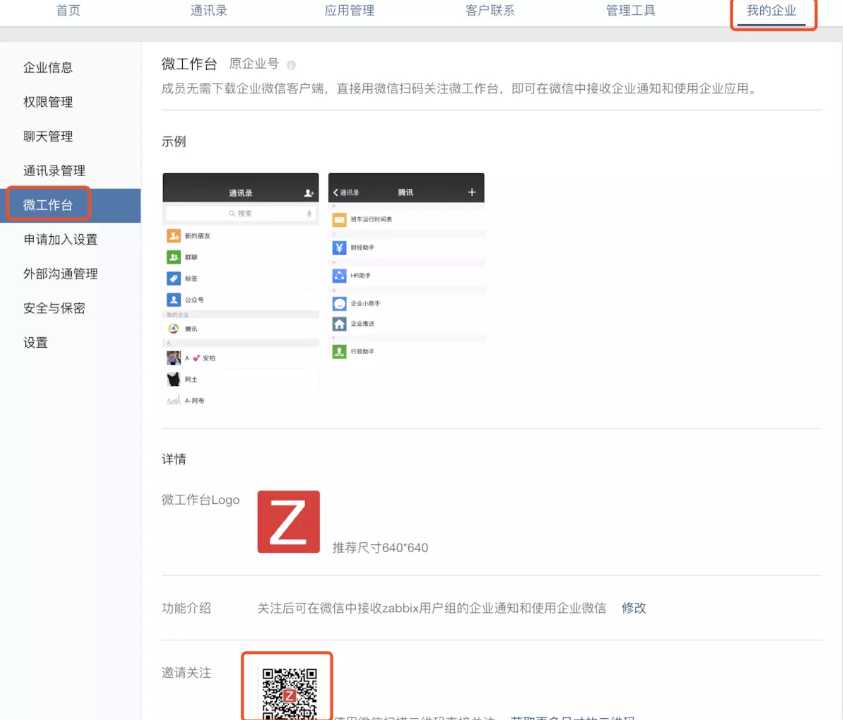This screenshot has height=720, width=843.
Task: Switch to the 通讯录 tab
Action: tap(209, 10)
